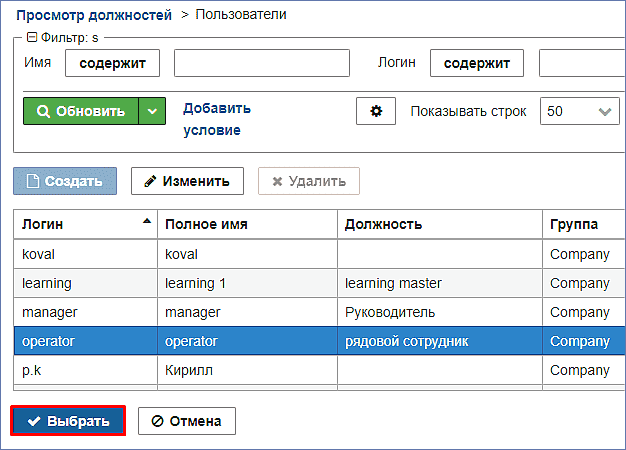Sort by the Группа column header
Viewport: 626px width, 450px height.
pos(584,224)
